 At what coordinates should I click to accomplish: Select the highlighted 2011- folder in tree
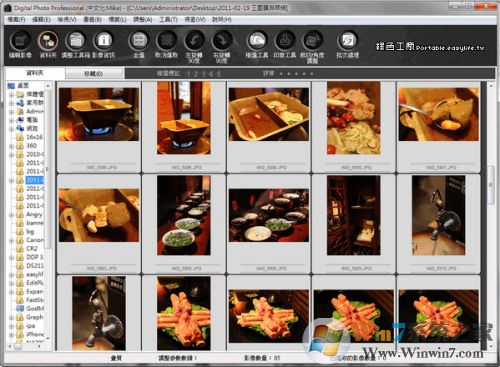35,180
